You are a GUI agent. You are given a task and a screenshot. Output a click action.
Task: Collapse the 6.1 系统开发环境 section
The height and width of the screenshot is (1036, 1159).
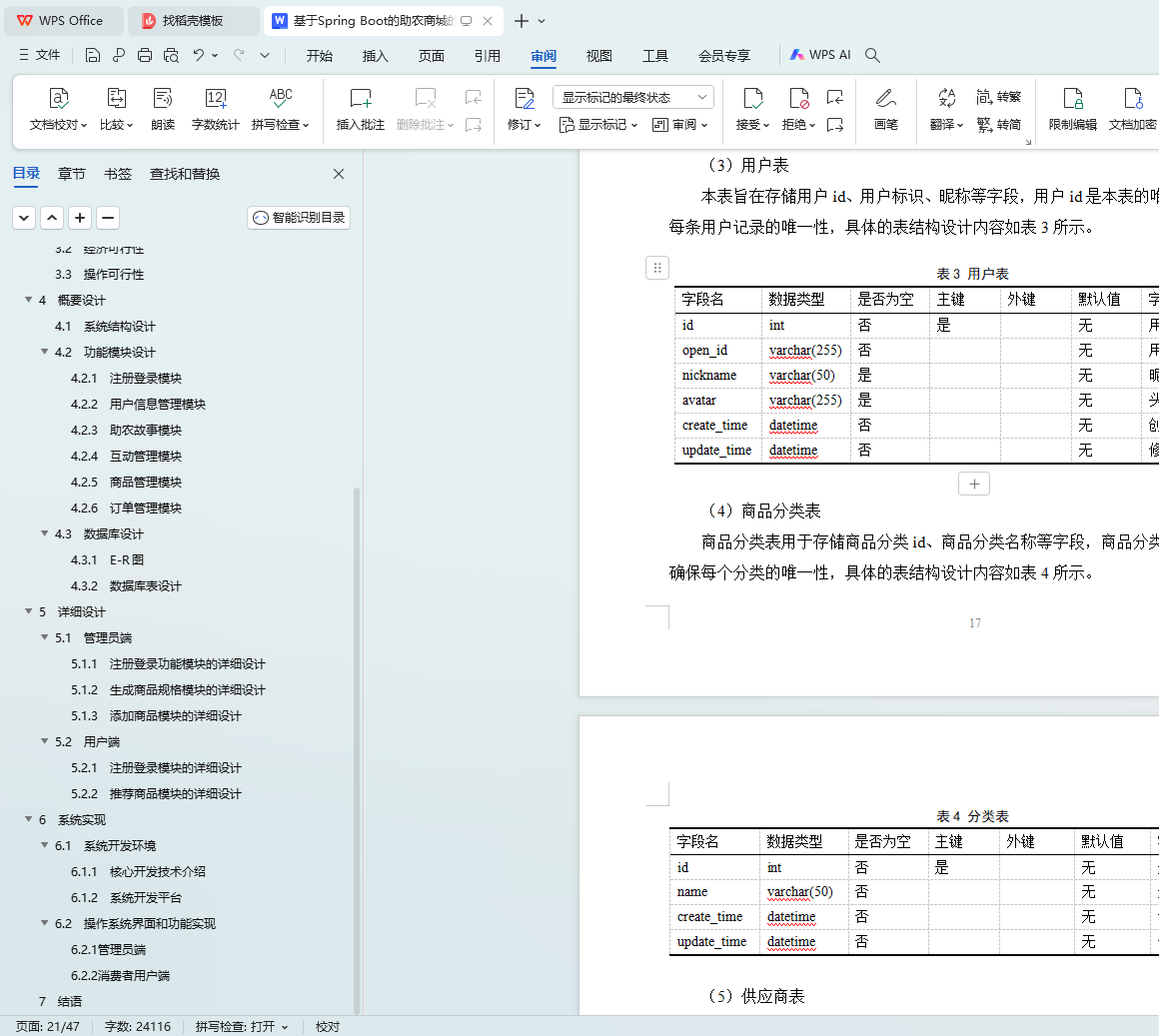click(44, 844)
